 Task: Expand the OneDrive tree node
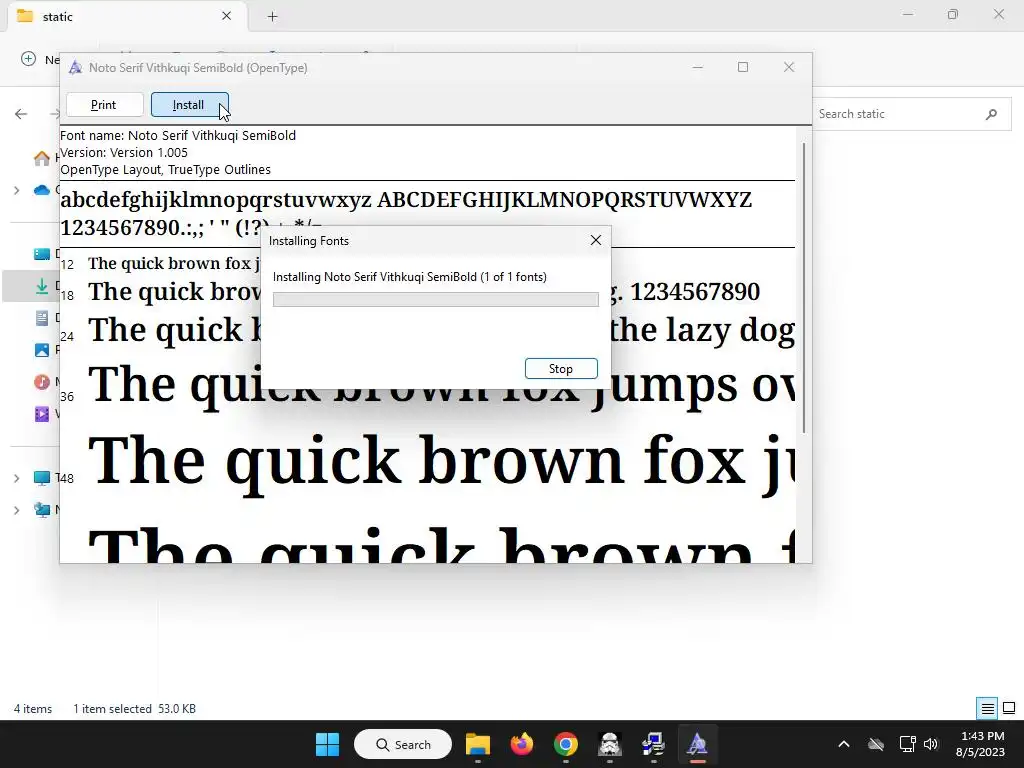[16, 190]
